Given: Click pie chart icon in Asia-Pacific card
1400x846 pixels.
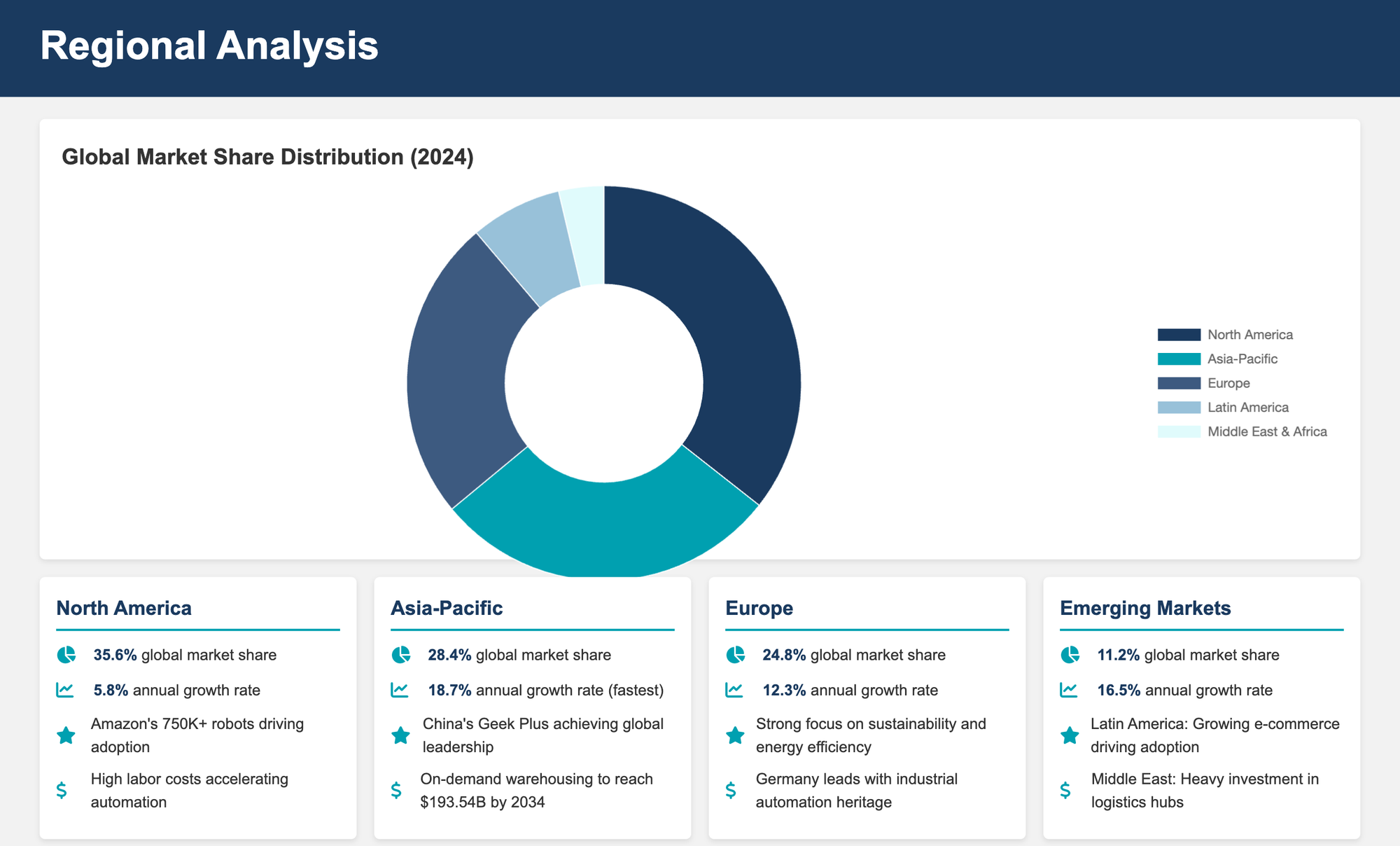Looking at the screenshot, I should [400, 655].
